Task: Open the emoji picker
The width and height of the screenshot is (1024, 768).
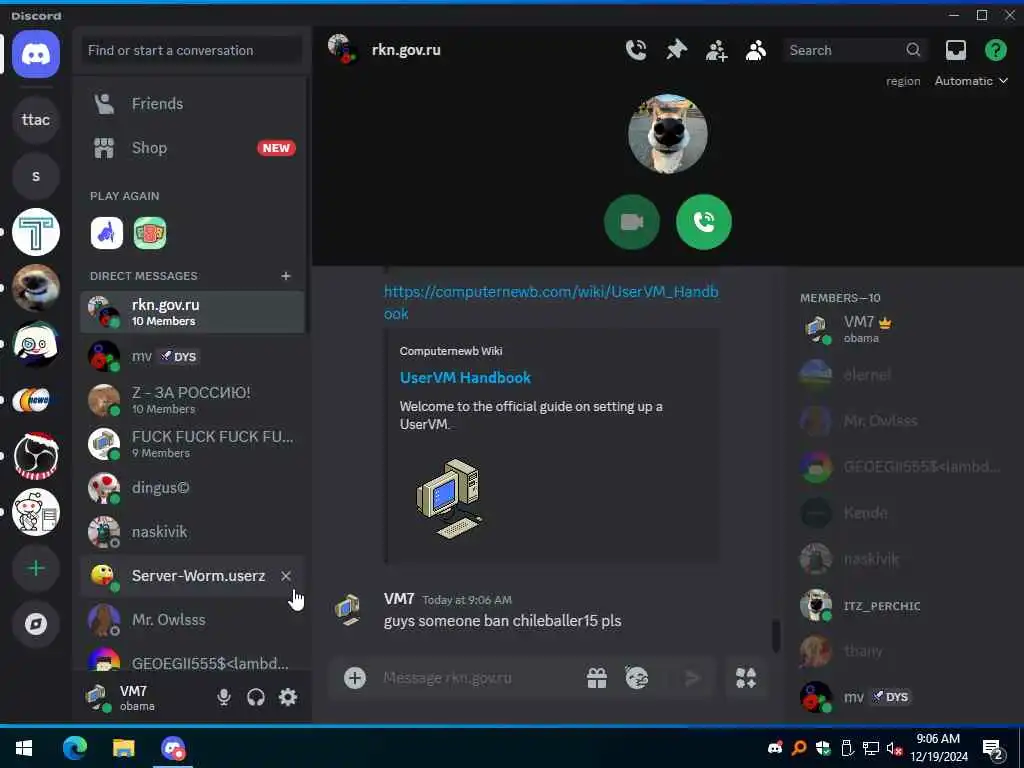Action: coord(637,678)
